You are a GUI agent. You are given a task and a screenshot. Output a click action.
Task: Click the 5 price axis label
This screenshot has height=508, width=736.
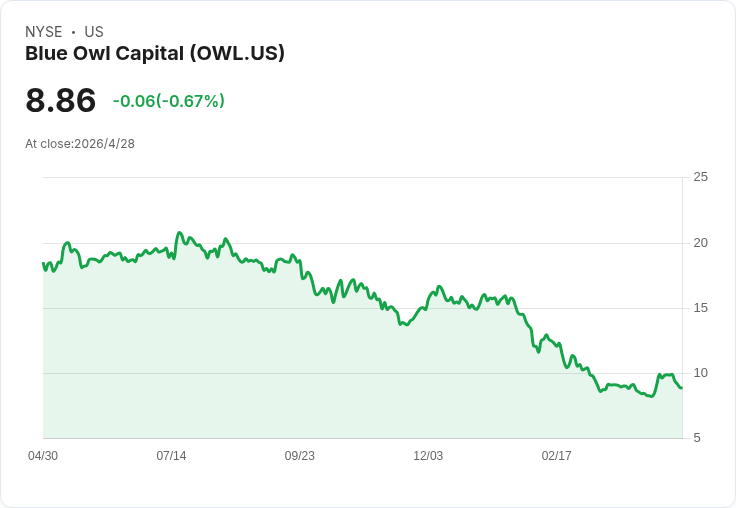pyautogui.click(x=697, y=438)
